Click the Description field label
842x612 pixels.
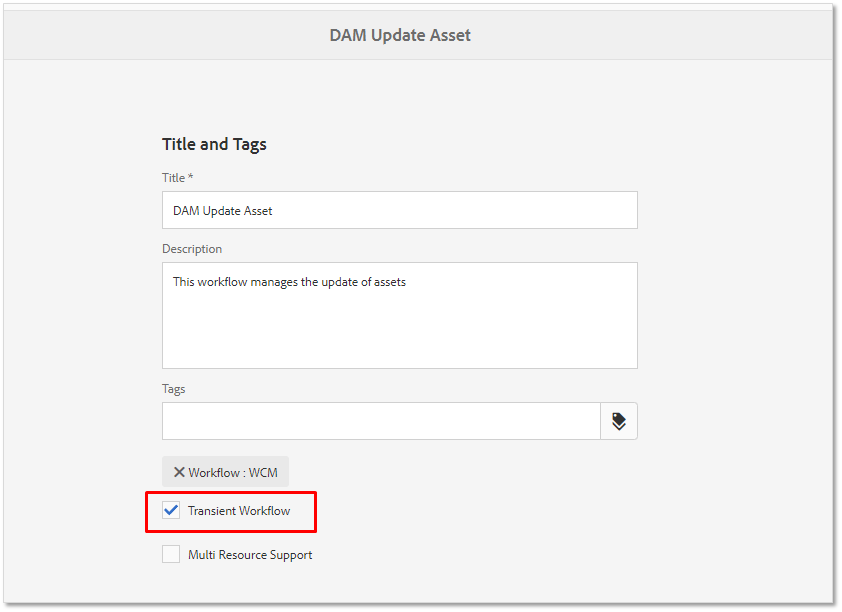(x=192, y=249)
